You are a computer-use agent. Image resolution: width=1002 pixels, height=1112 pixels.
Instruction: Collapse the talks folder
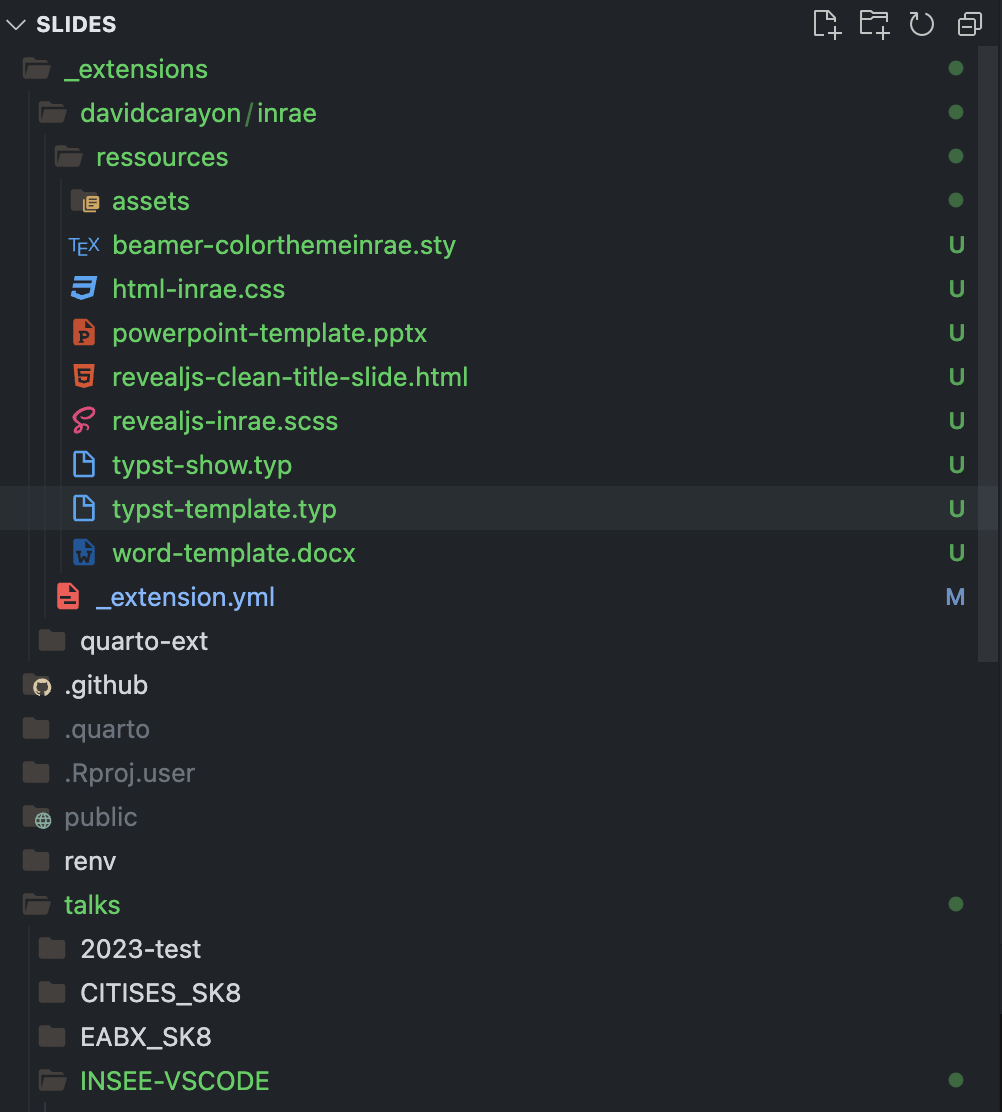point(92,905)
